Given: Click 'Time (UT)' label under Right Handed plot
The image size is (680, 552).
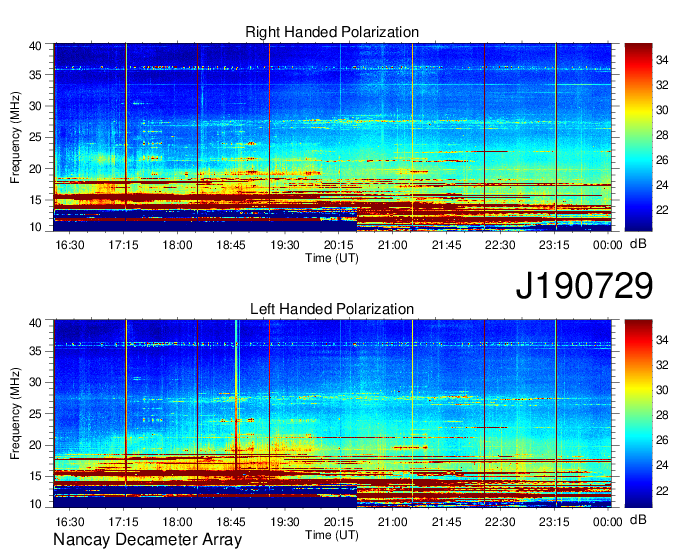Looking at the screenshot, I should tap(332, 258).
